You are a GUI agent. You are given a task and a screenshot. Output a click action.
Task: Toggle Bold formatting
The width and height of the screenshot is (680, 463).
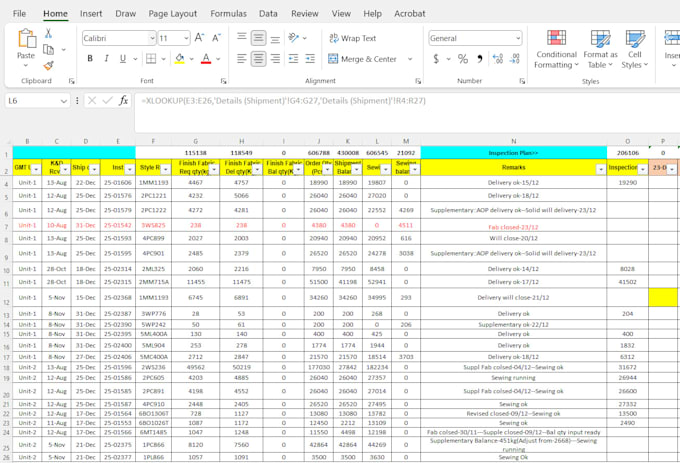click(90, 59)
